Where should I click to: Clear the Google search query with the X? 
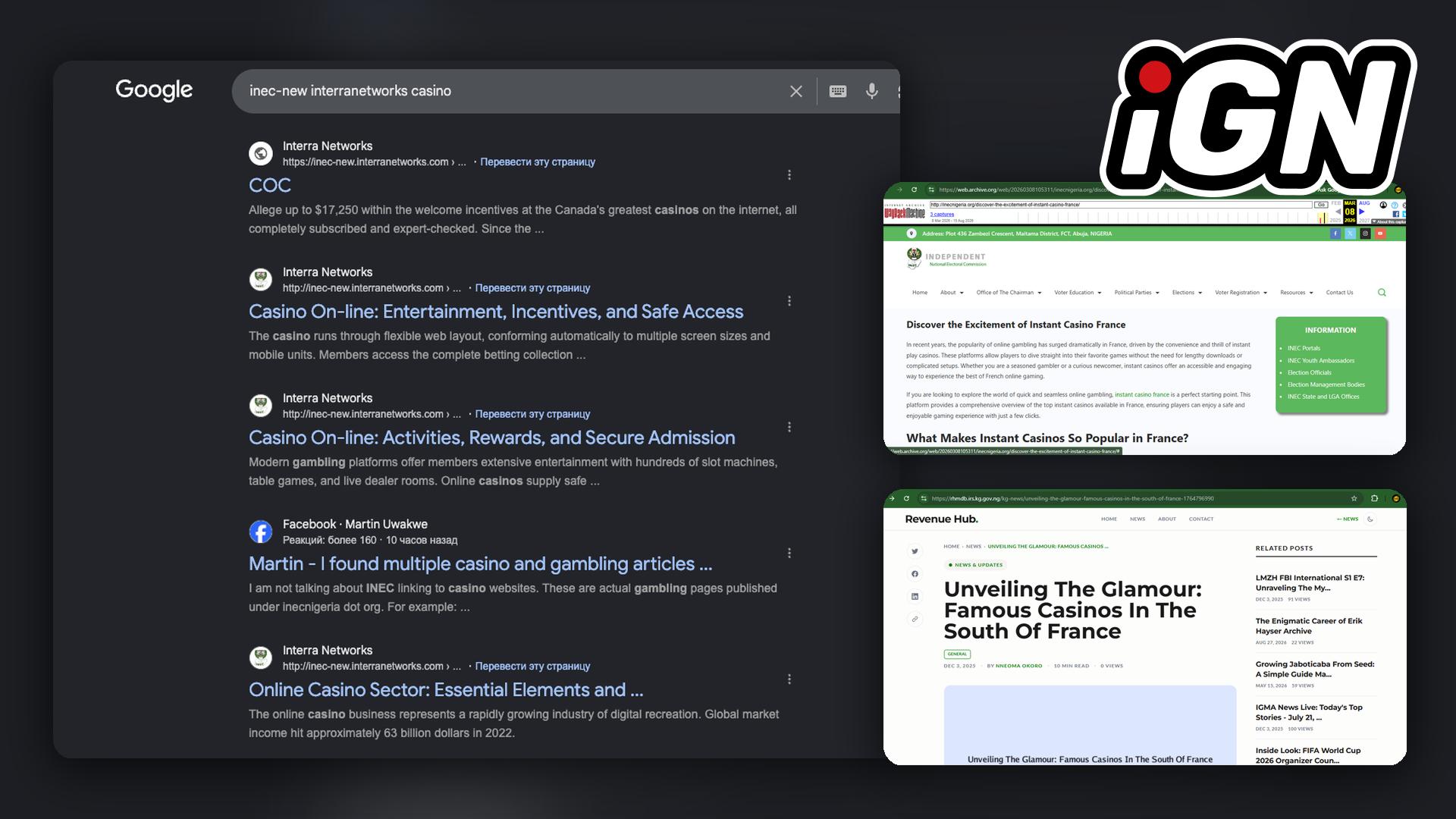click(795, 91)
